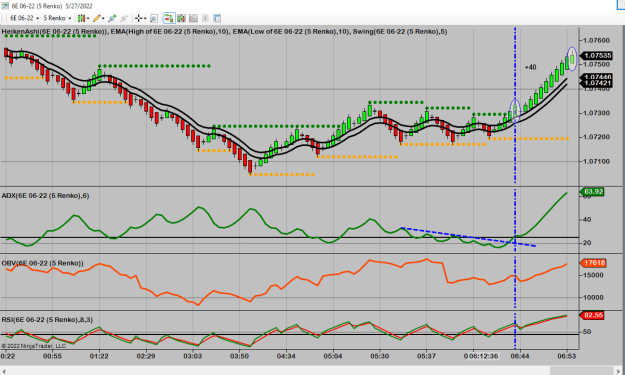Toggle the highlighted Chart Trader button
This screenshot has width=625, height=375.
169,18
